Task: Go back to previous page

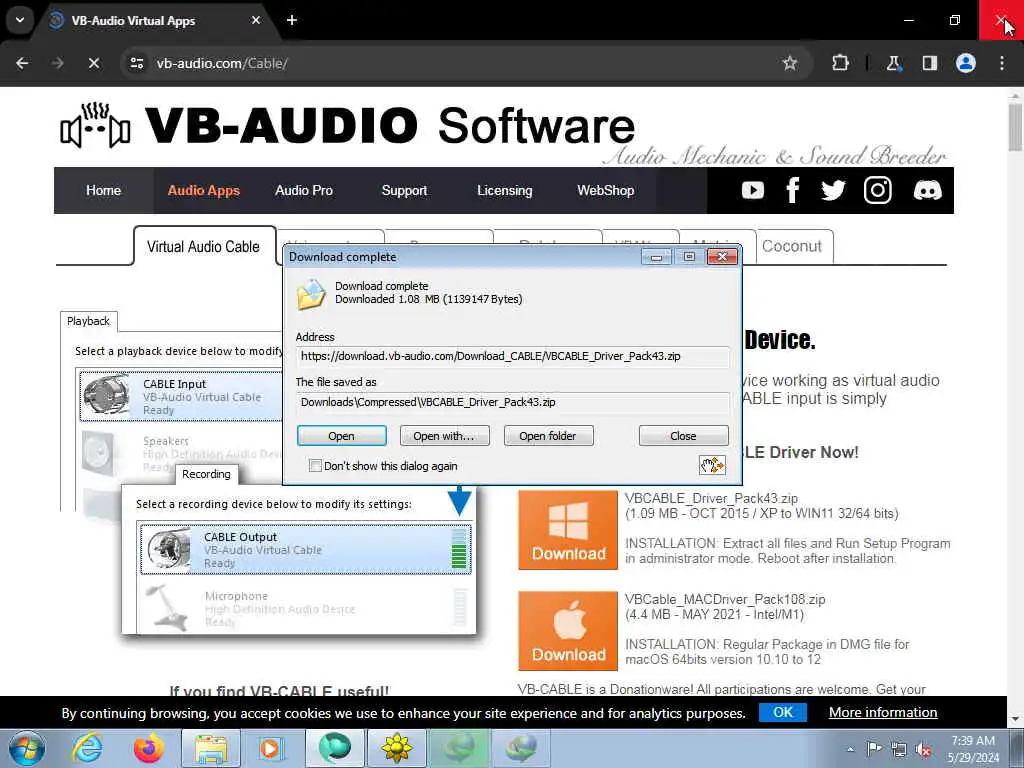Action: click(22, 63)
